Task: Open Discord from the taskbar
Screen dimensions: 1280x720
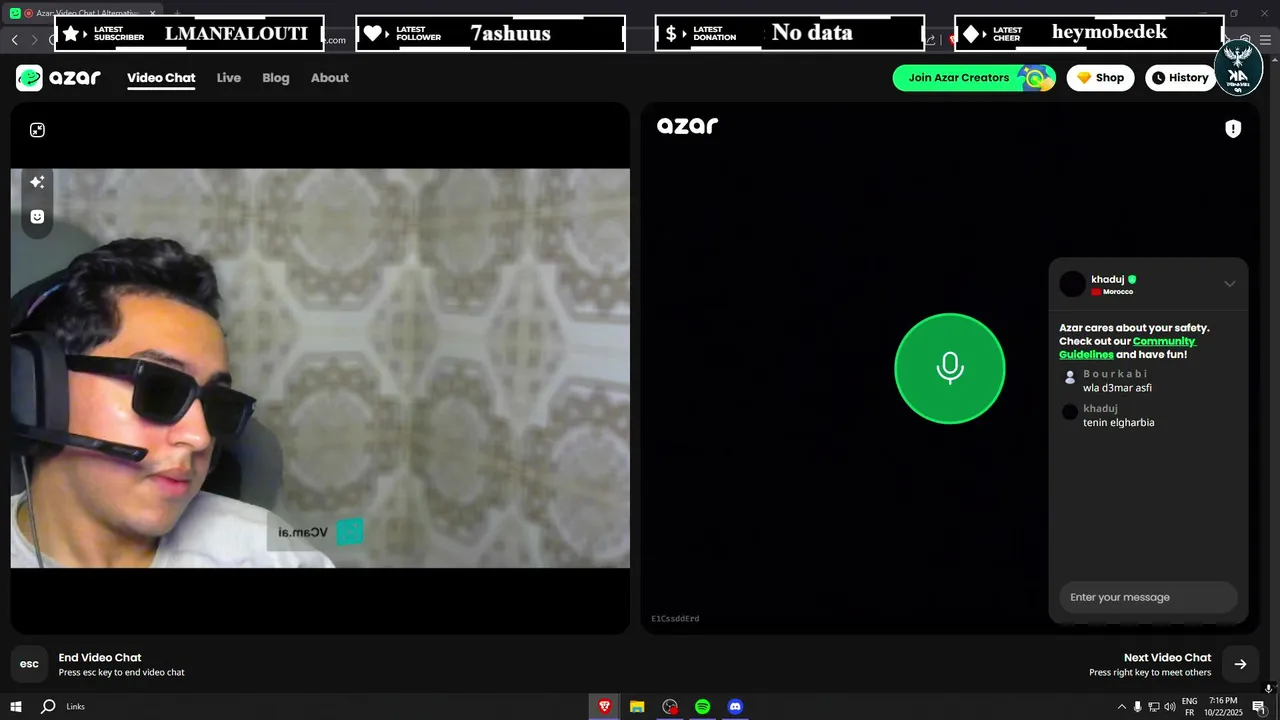Action: pyautogui.click(x=736, y=706)
